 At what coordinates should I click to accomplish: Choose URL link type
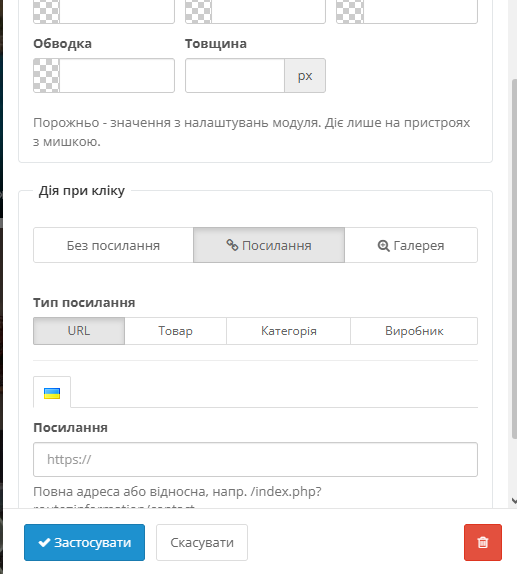79,331
